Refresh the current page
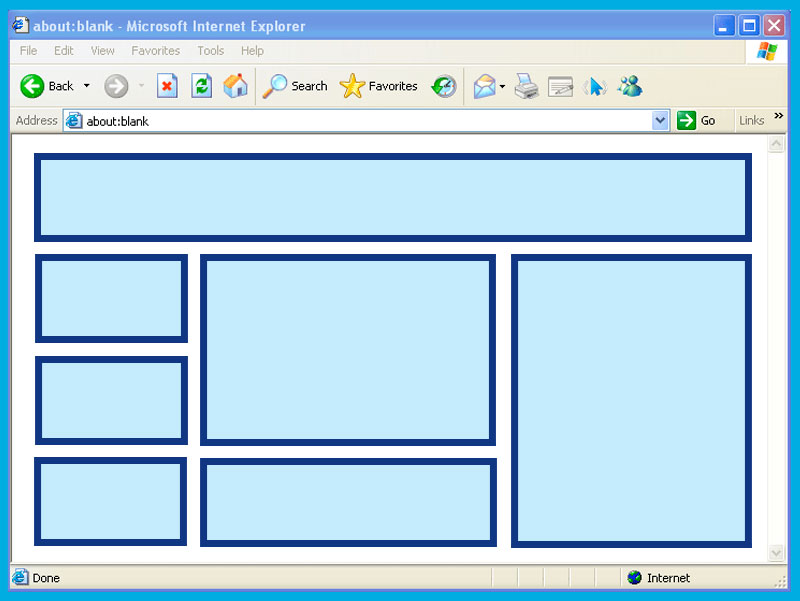The width and height of the screenshot is (800, 601). click(201, 86)
